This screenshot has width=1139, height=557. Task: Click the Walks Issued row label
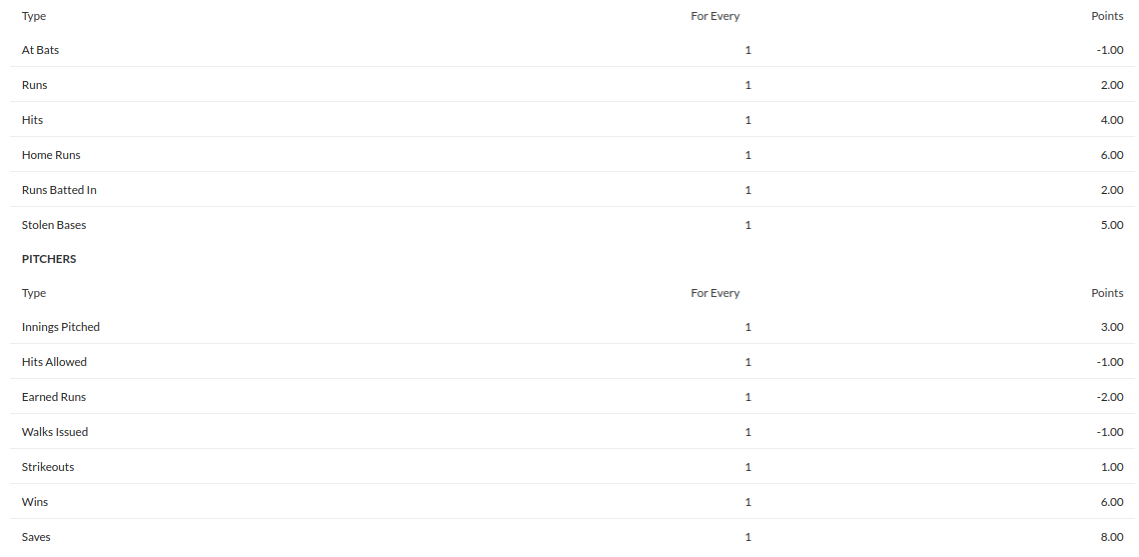coord(54,431)
